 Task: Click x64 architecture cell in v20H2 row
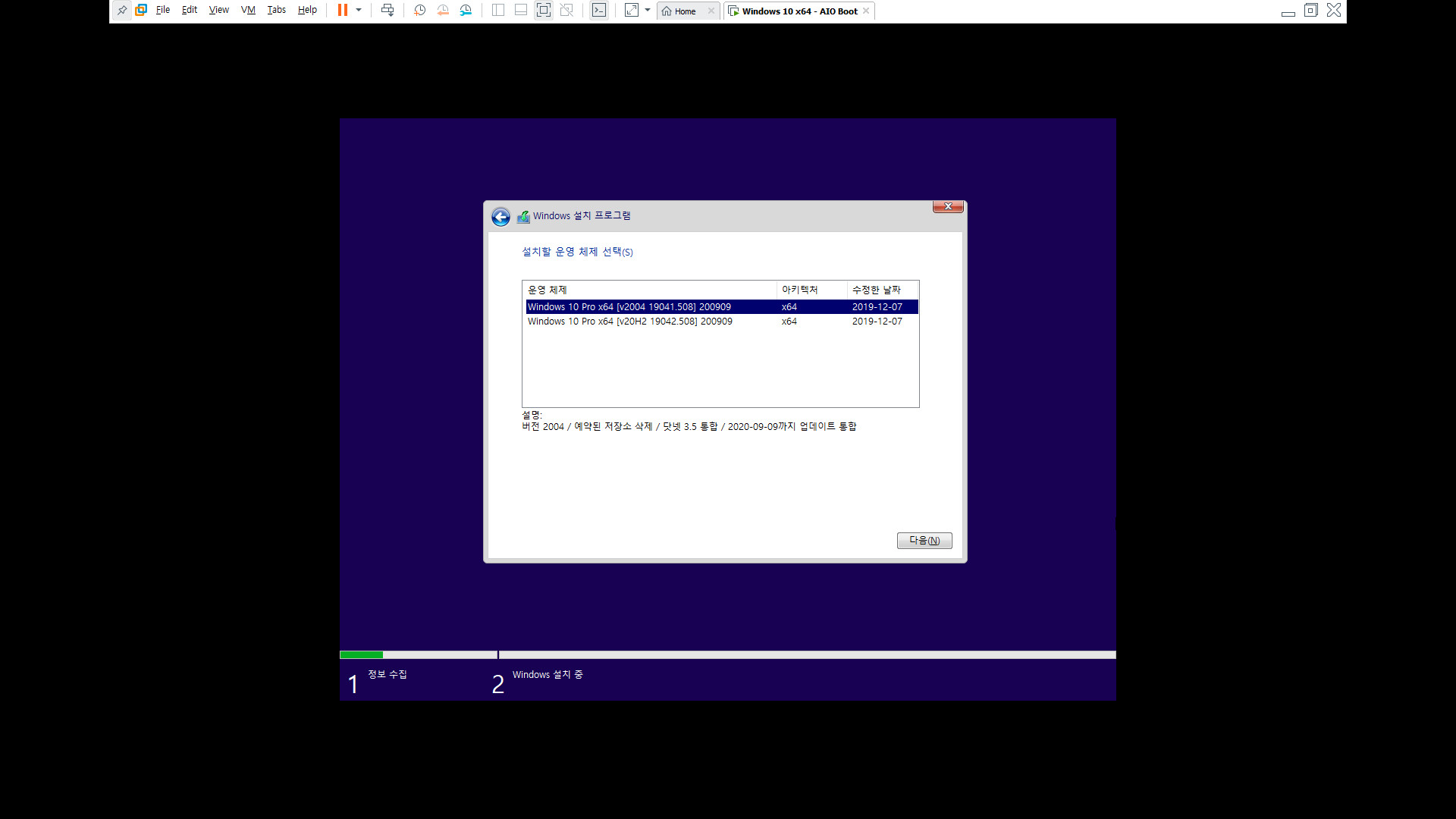point(789,322)
